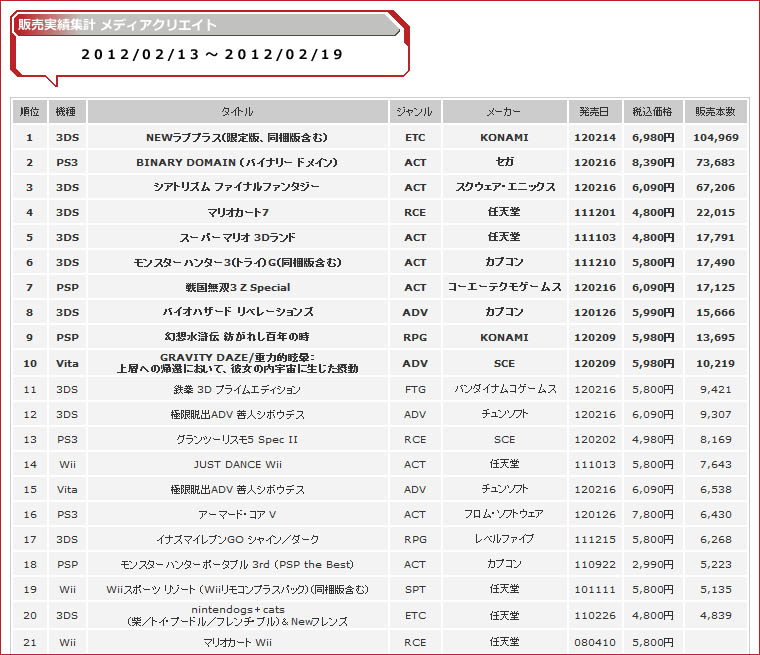Click sales figure 67,206
The width and height of the screenshot is (760, 655).
point(715,187)
